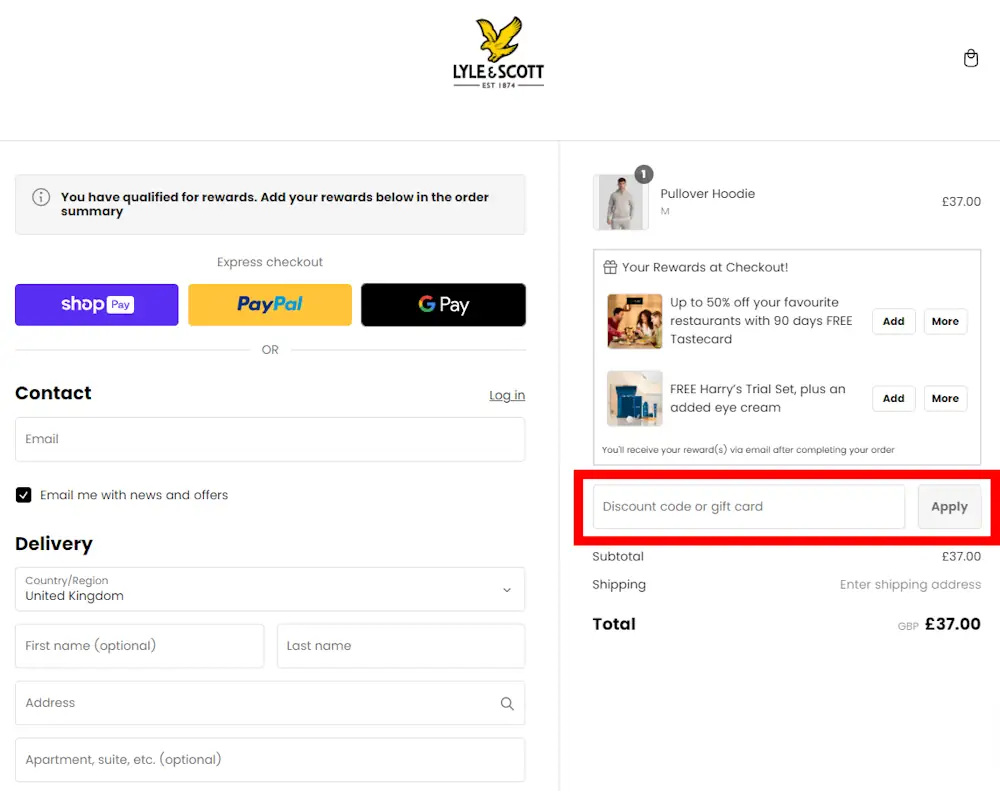Click the total amount £37.00 beside GBP
1000x791 pixels.
(953, 624)
